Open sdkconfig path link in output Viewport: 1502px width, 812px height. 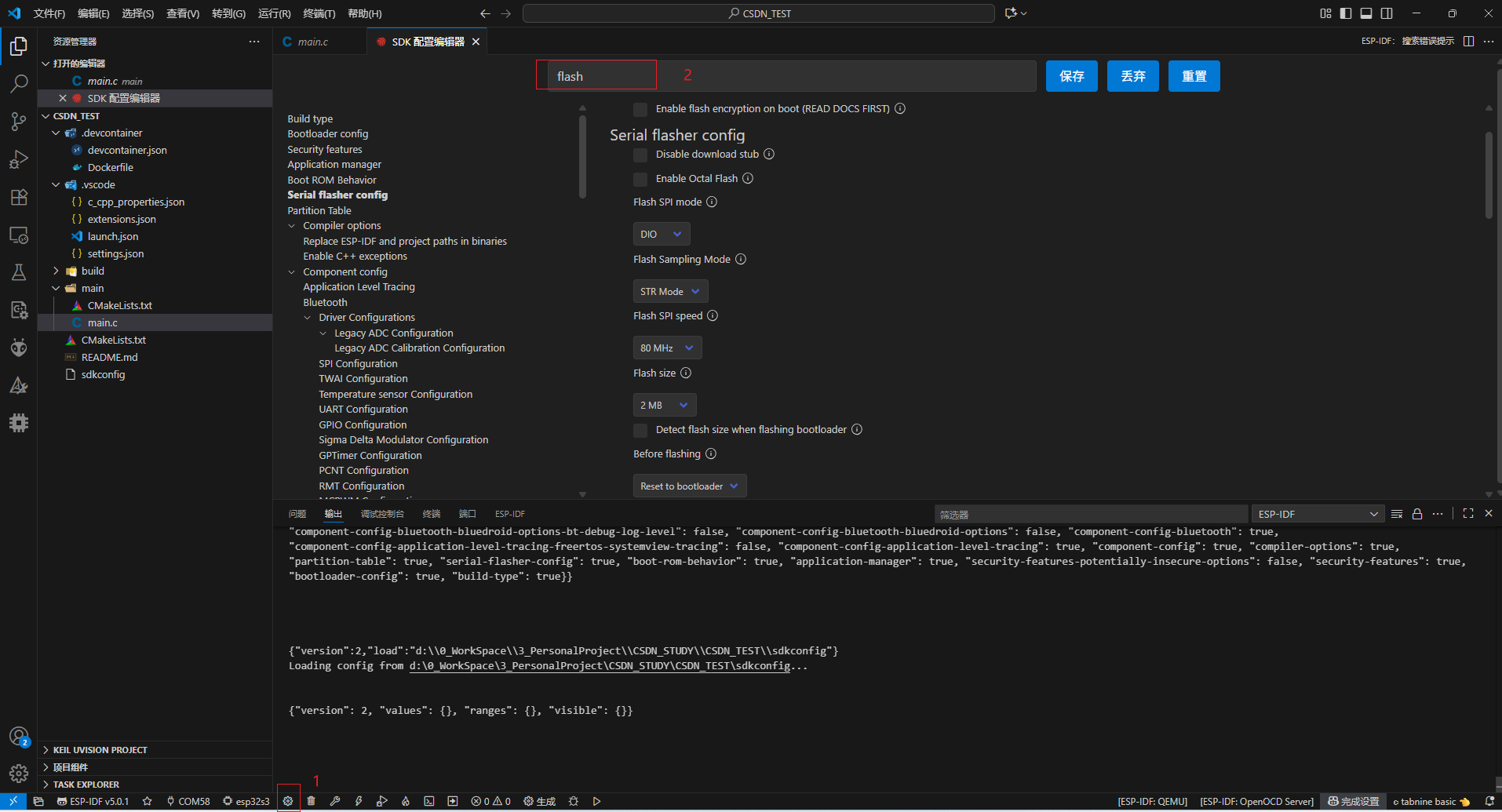point(600,666)
